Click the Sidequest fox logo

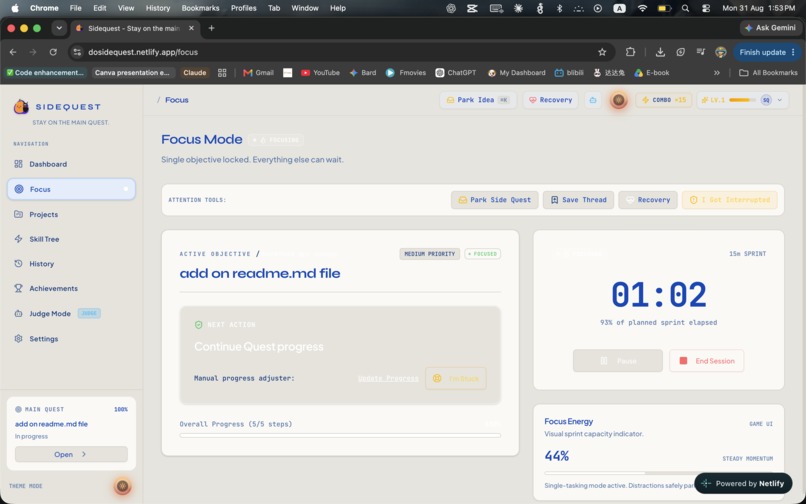pos(21,106)
